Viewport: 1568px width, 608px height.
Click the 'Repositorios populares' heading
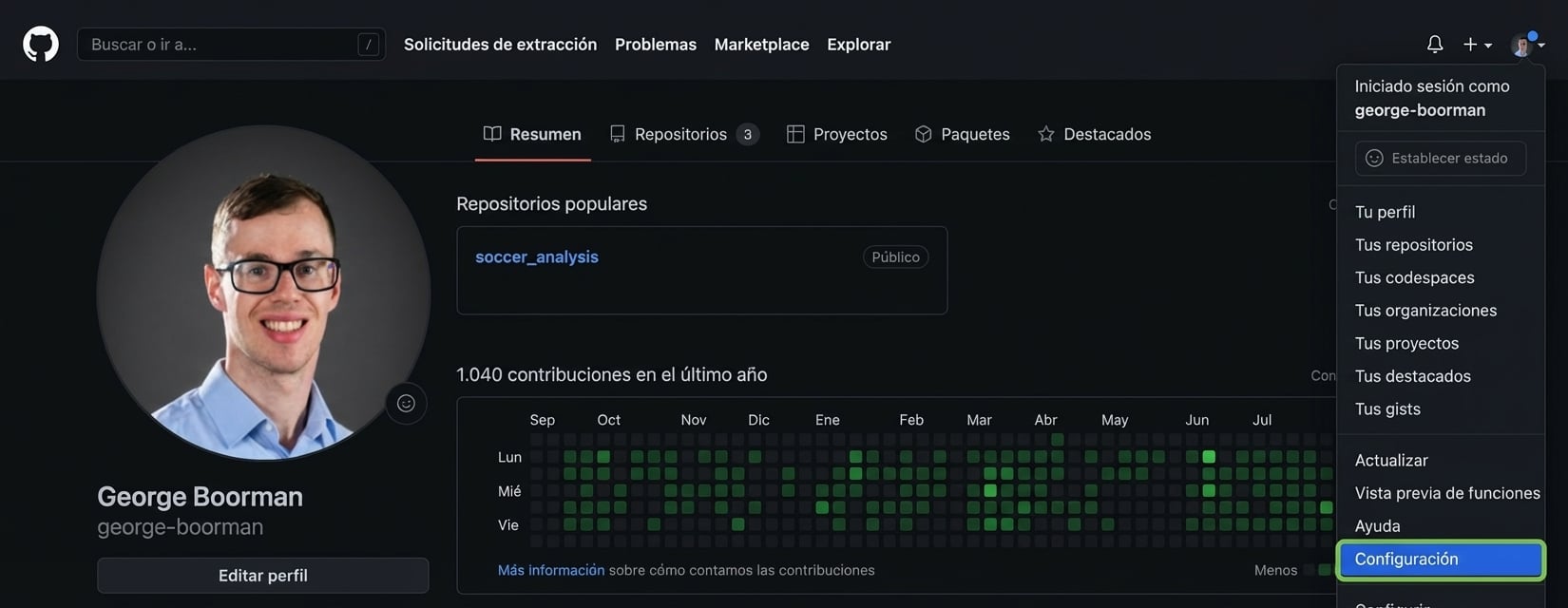[x=551, y=203]
